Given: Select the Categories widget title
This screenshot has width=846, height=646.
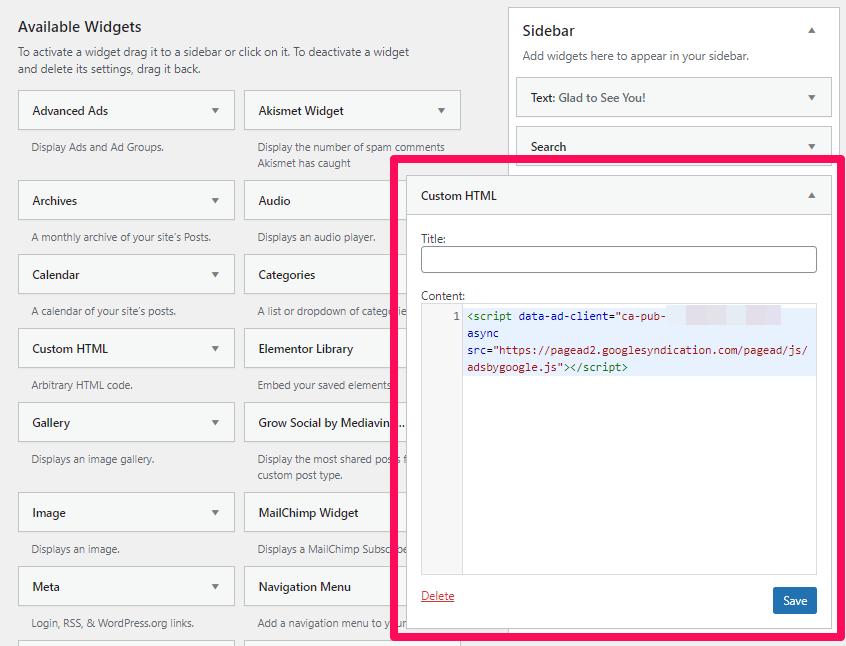Looking at the screenshot, I should (286, 275).
